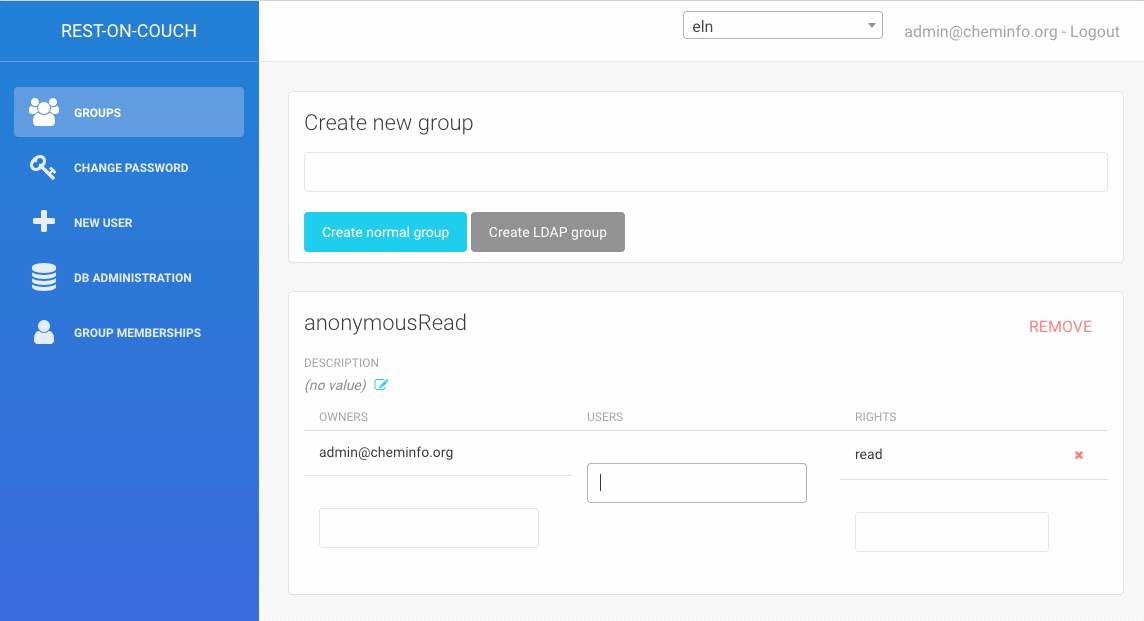The image size is (1144, 621).
Task: Focus the add owner input field
Action: coord(429,528)
